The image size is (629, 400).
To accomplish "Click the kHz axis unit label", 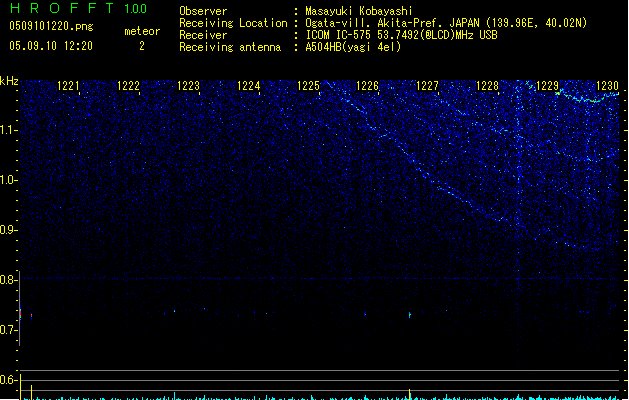I will (x=9, y=81).
